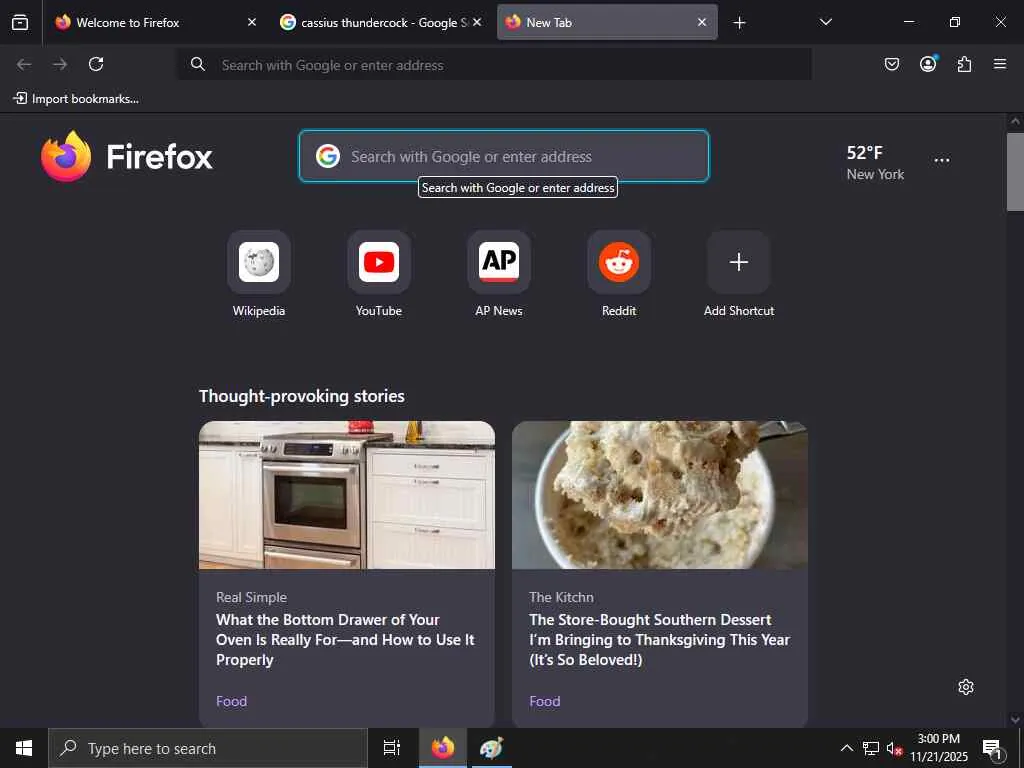The height and width of the screenshot is (768, 1024).
Task: Open the YouTube shortcut tile
Action: (x=379, y=262)
